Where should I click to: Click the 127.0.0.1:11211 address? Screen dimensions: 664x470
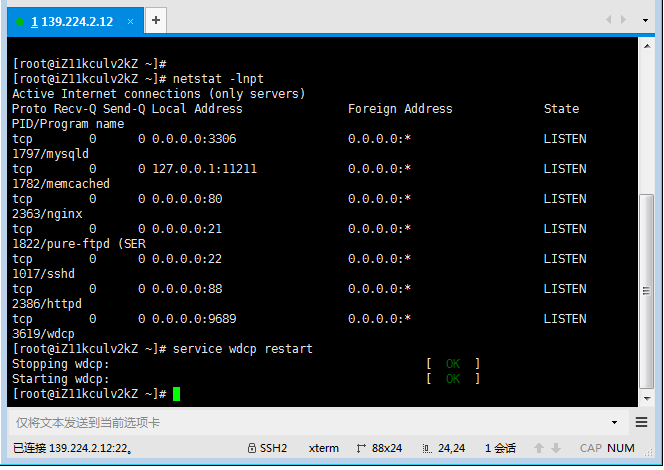point(205,169)
